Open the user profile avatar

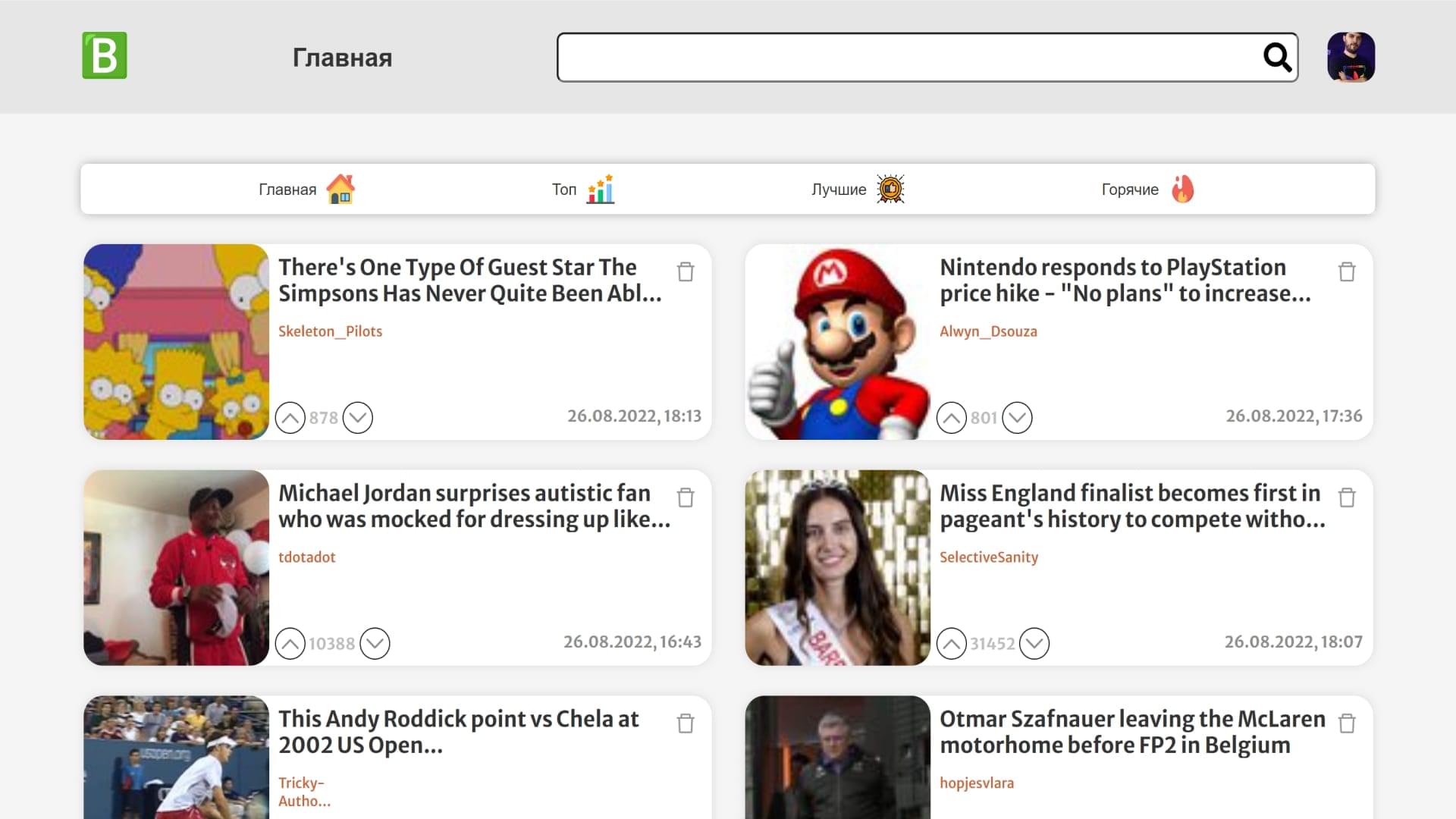(x=1351, y=57)
